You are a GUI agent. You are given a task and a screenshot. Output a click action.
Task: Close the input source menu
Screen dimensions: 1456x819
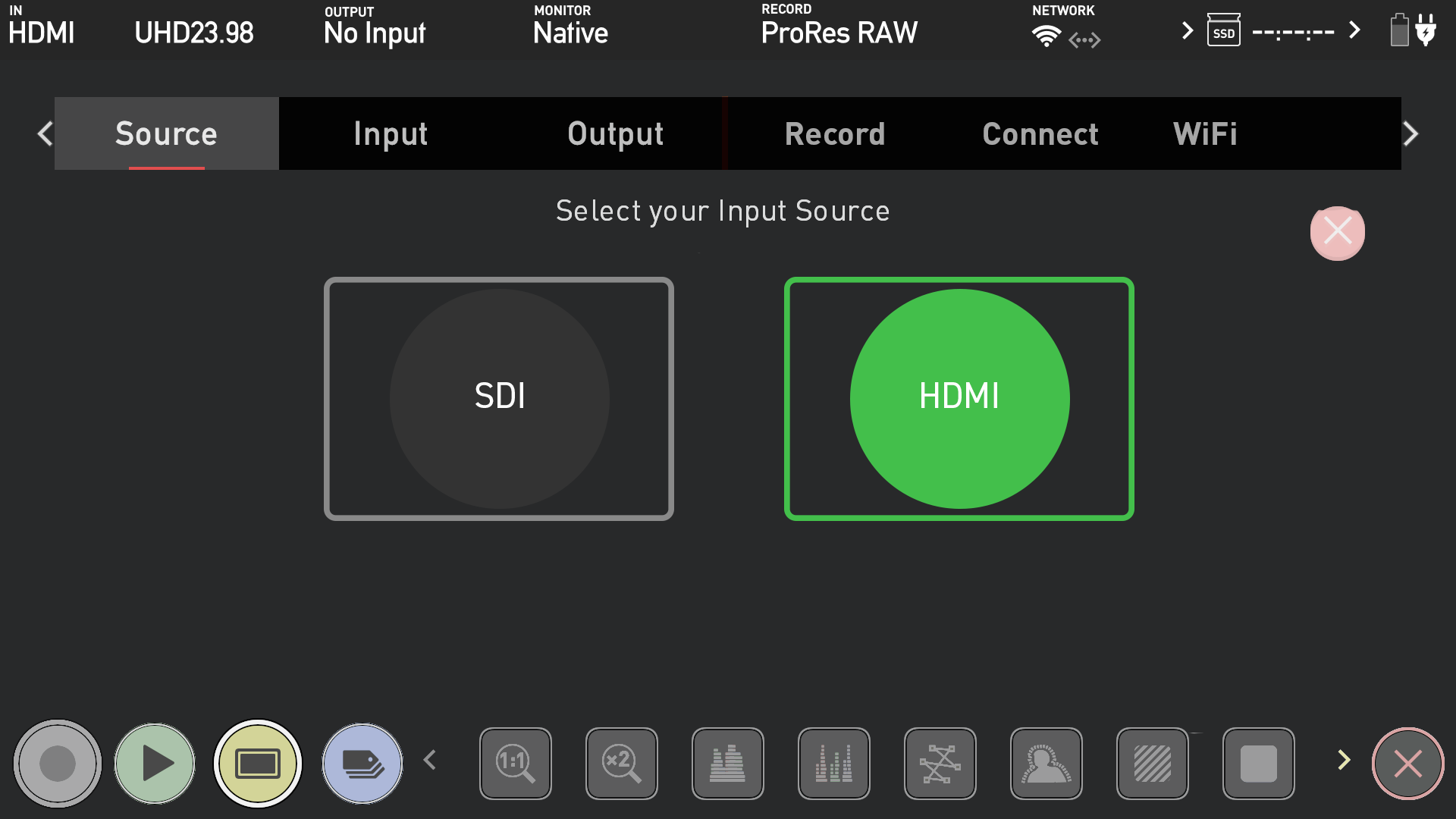pos(1337,233)
